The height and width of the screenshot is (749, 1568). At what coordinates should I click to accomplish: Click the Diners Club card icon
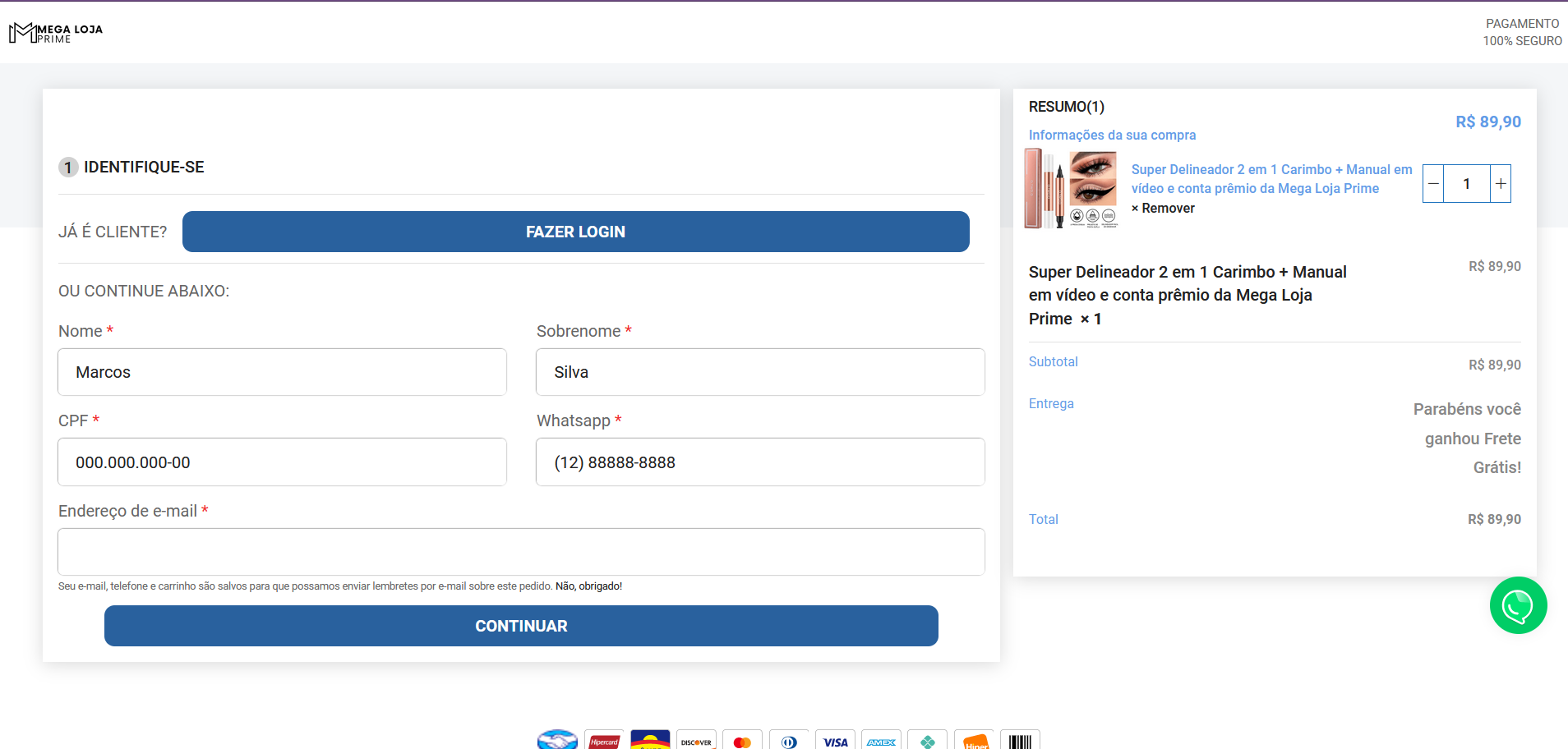(x=789, y=741)
